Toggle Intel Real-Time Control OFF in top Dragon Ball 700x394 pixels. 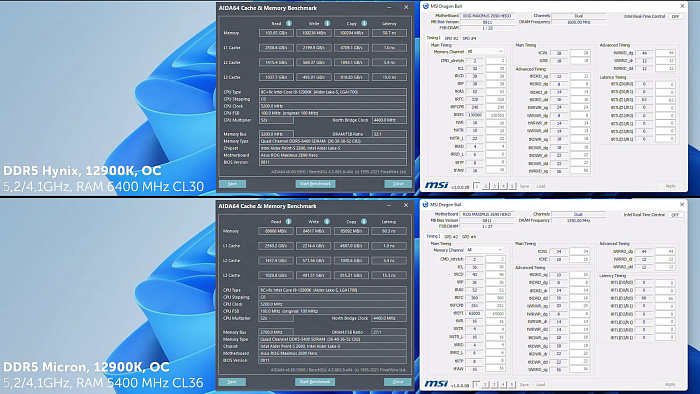(x=675, y=17)
